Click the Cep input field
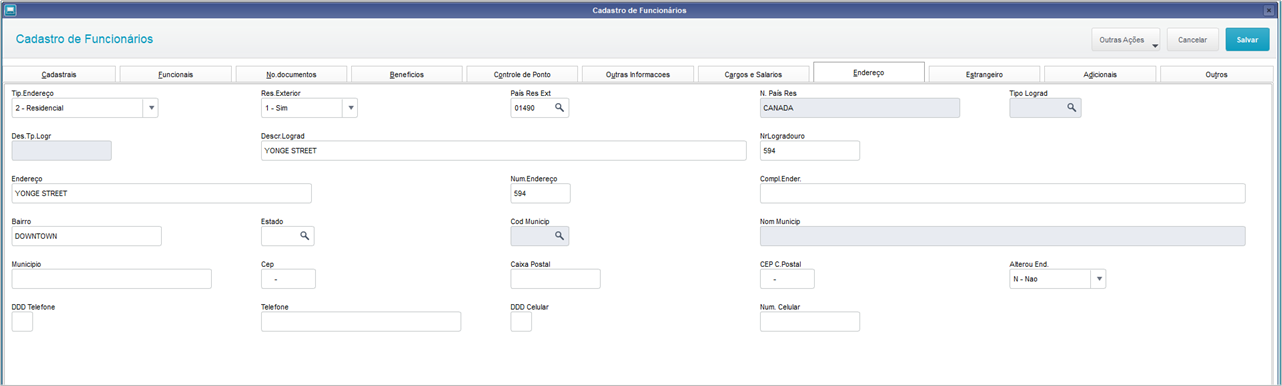 (288, 279)
